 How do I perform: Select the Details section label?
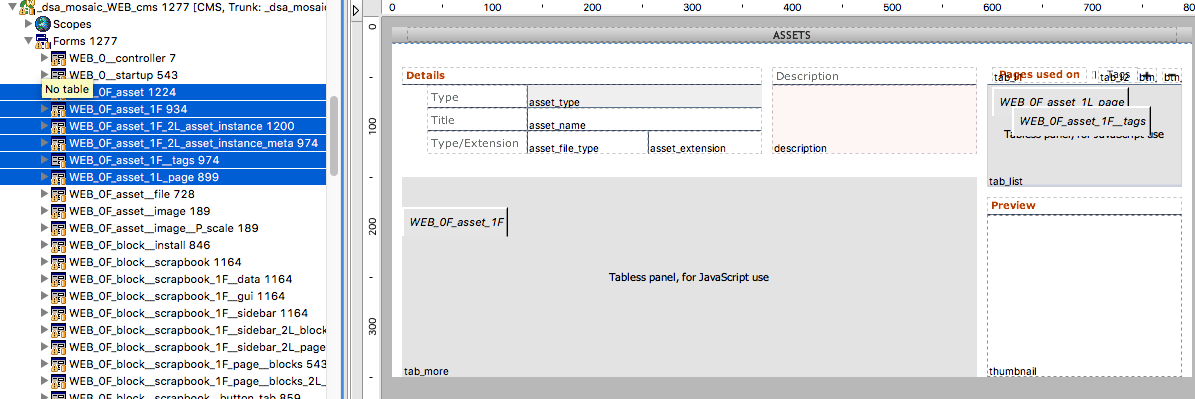(426, 75)
